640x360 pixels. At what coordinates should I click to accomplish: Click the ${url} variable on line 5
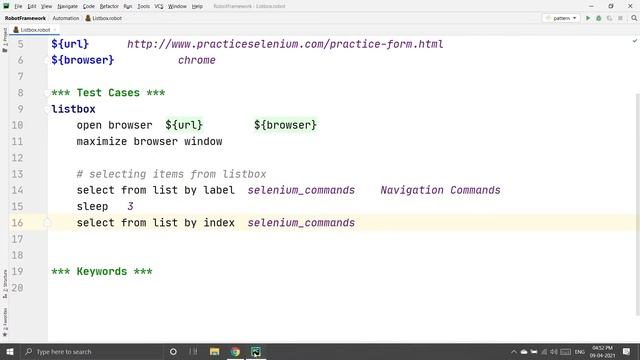[x=70, y=44]
